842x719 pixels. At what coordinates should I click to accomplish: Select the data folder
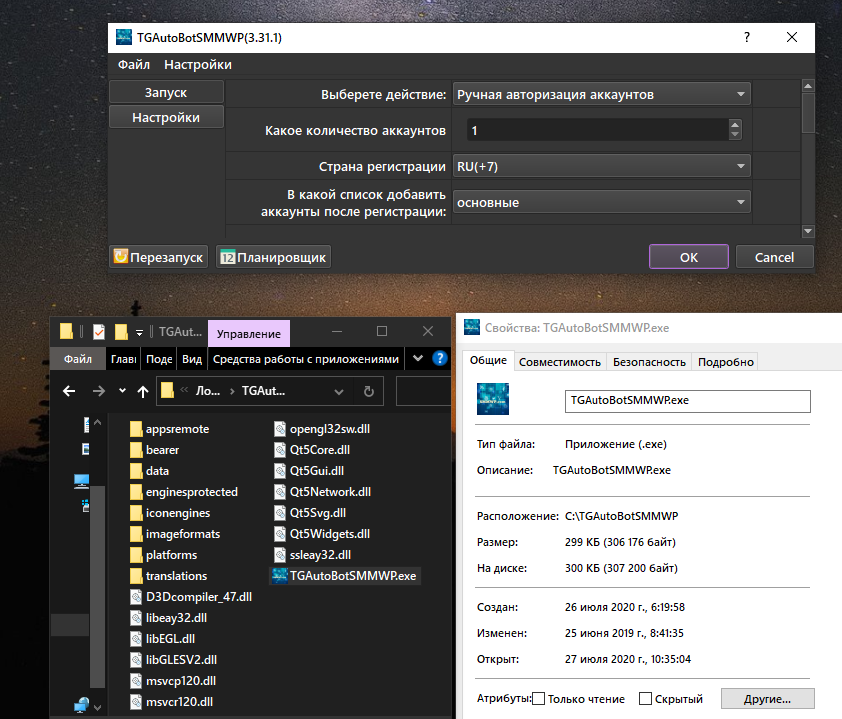pyautogui.click(x=150, y=471)
